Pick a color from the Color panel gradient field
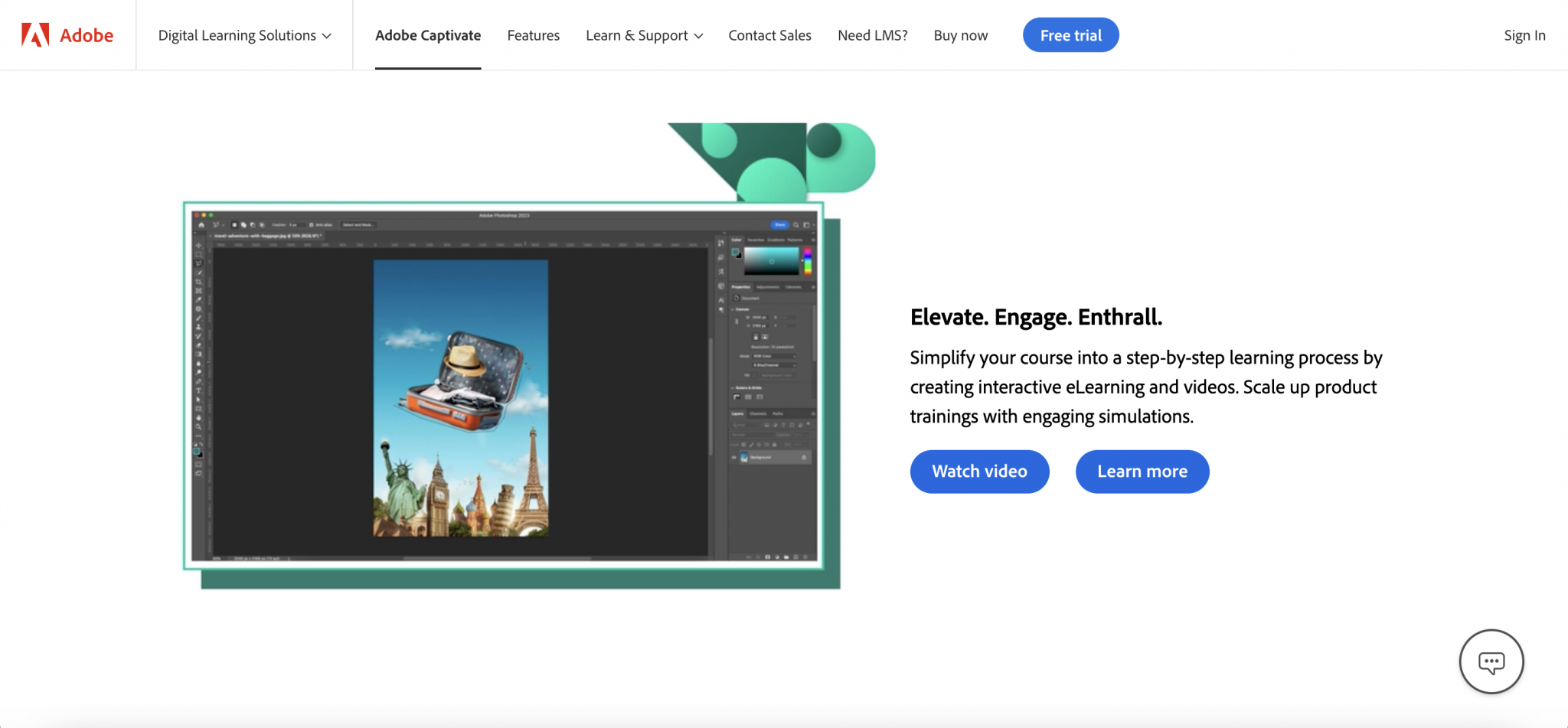The height and width of the screenshot is (728, 1568). point(772,261)
